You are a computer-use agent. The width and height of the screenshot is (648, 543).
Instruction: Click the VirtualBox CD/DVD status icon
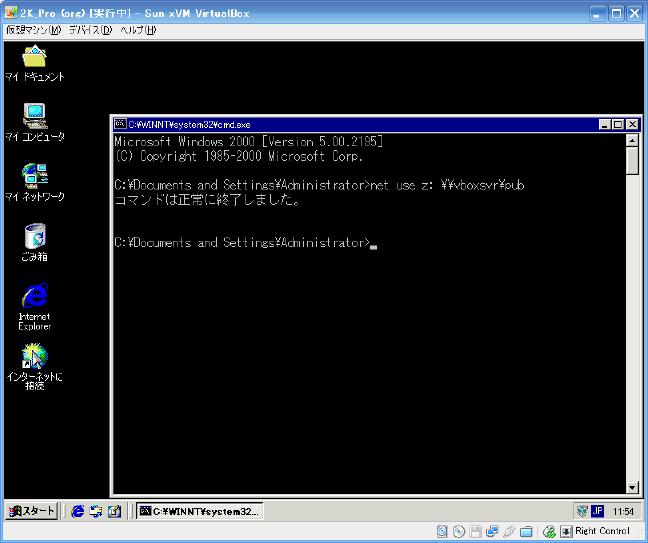459,531
